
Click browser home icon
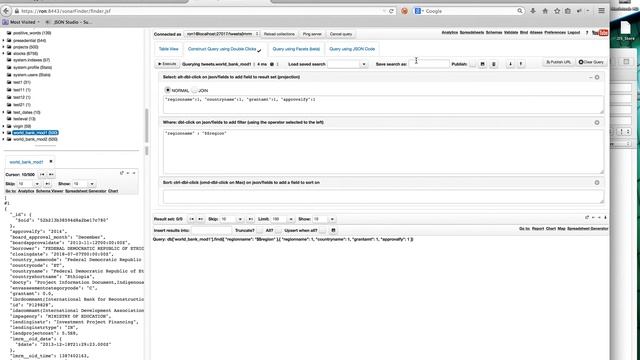click(x=545, y=11)
